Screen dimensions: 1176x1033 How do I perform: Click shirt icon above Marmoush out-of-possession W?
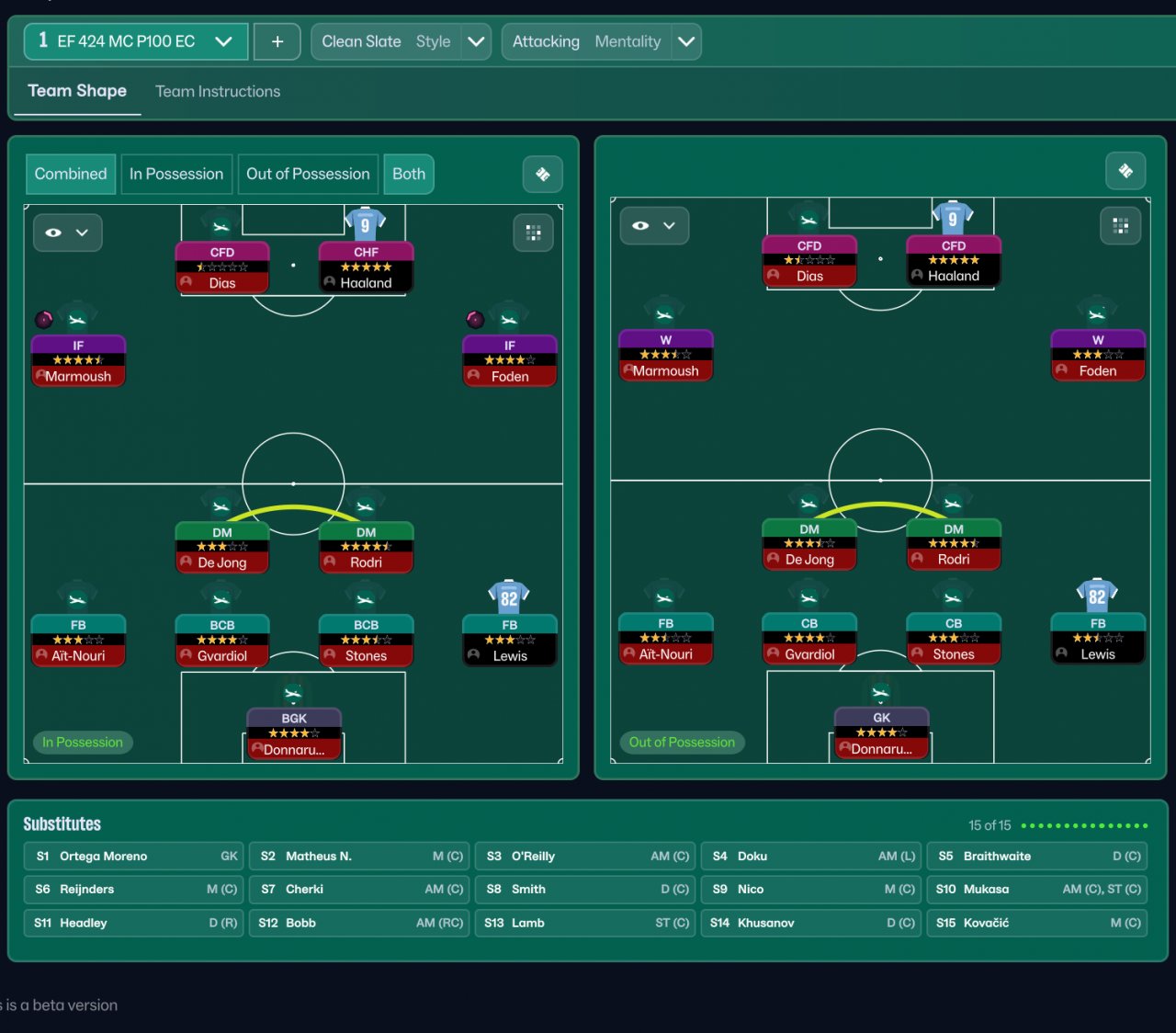click(664, 313)
